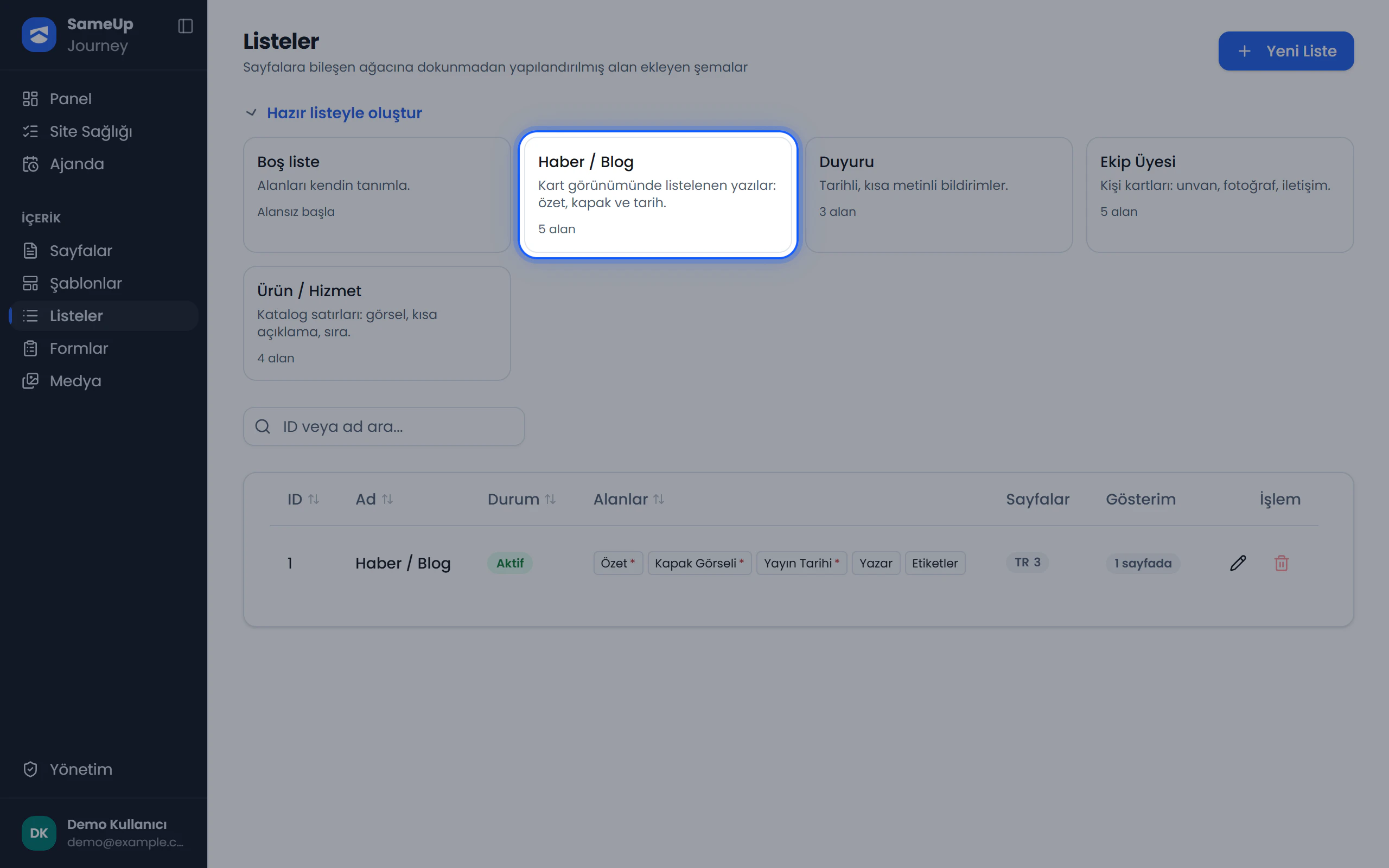This screenshot has height=868, width=1389.
Task: Choose the Duyuru template card
Action: click(x=939, y=195)
